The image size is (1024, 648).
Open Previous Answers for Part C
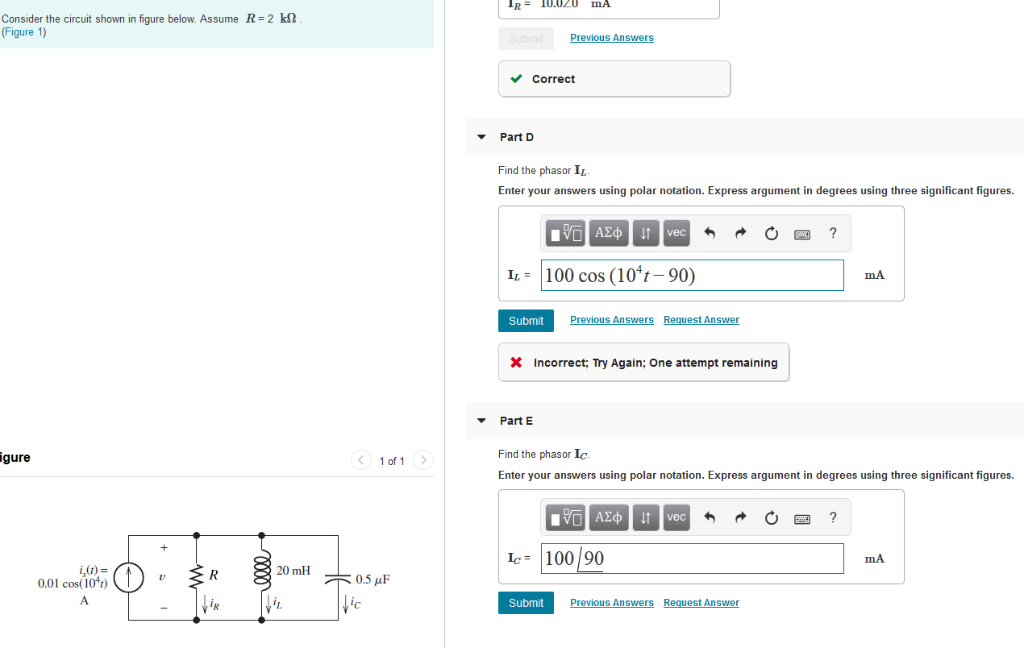tap(611, 38)
